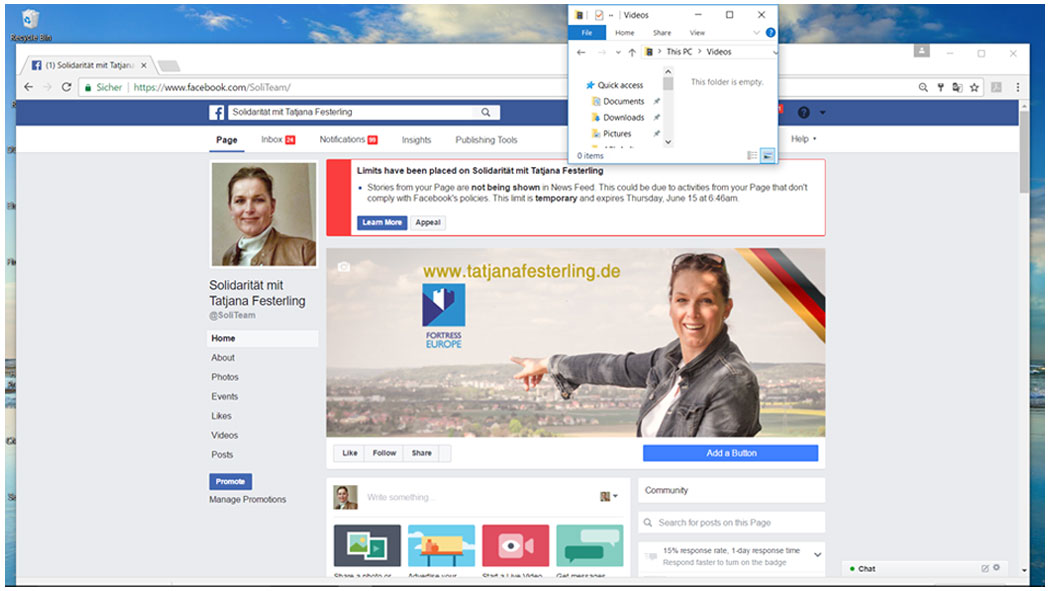
Task: Click the Get messages tile
Action: 590,545
